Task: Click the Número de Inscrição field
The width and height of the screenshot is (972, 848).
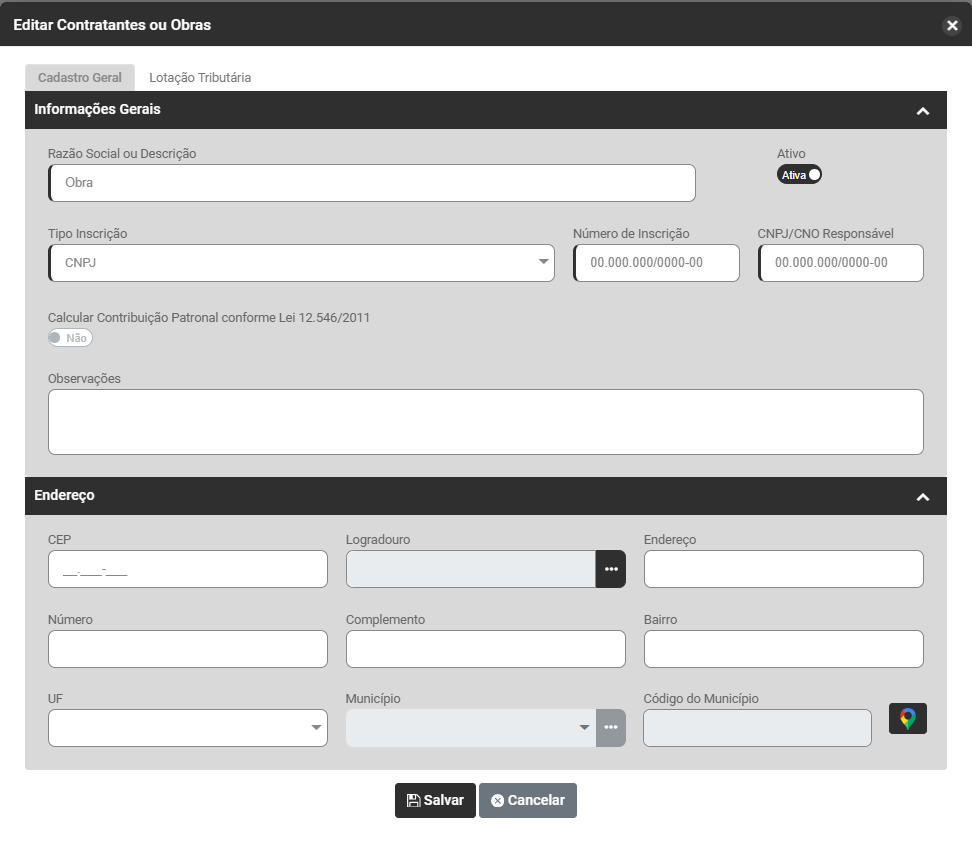Action: (657, 263)
